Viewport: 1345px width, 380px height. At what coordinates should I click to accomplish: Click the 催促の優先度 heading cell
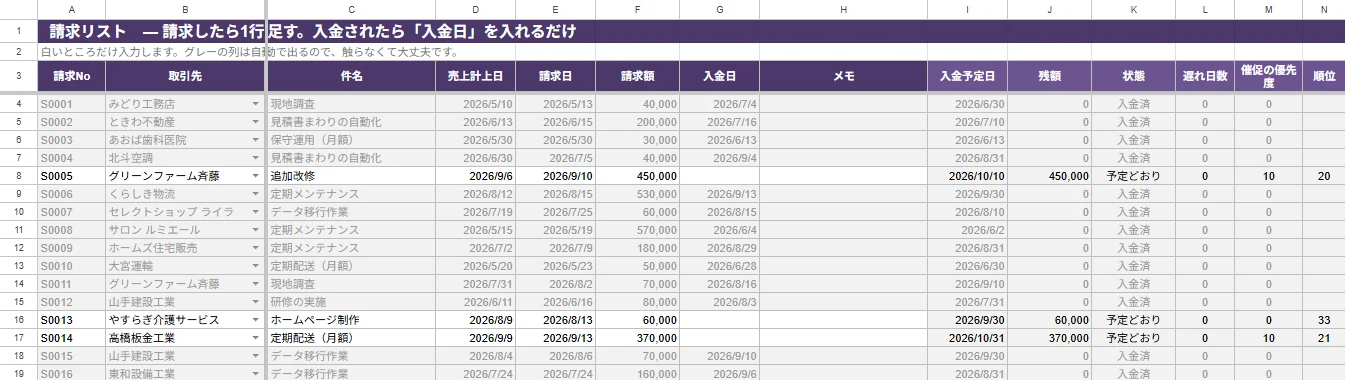click(x=1268, y=76)
